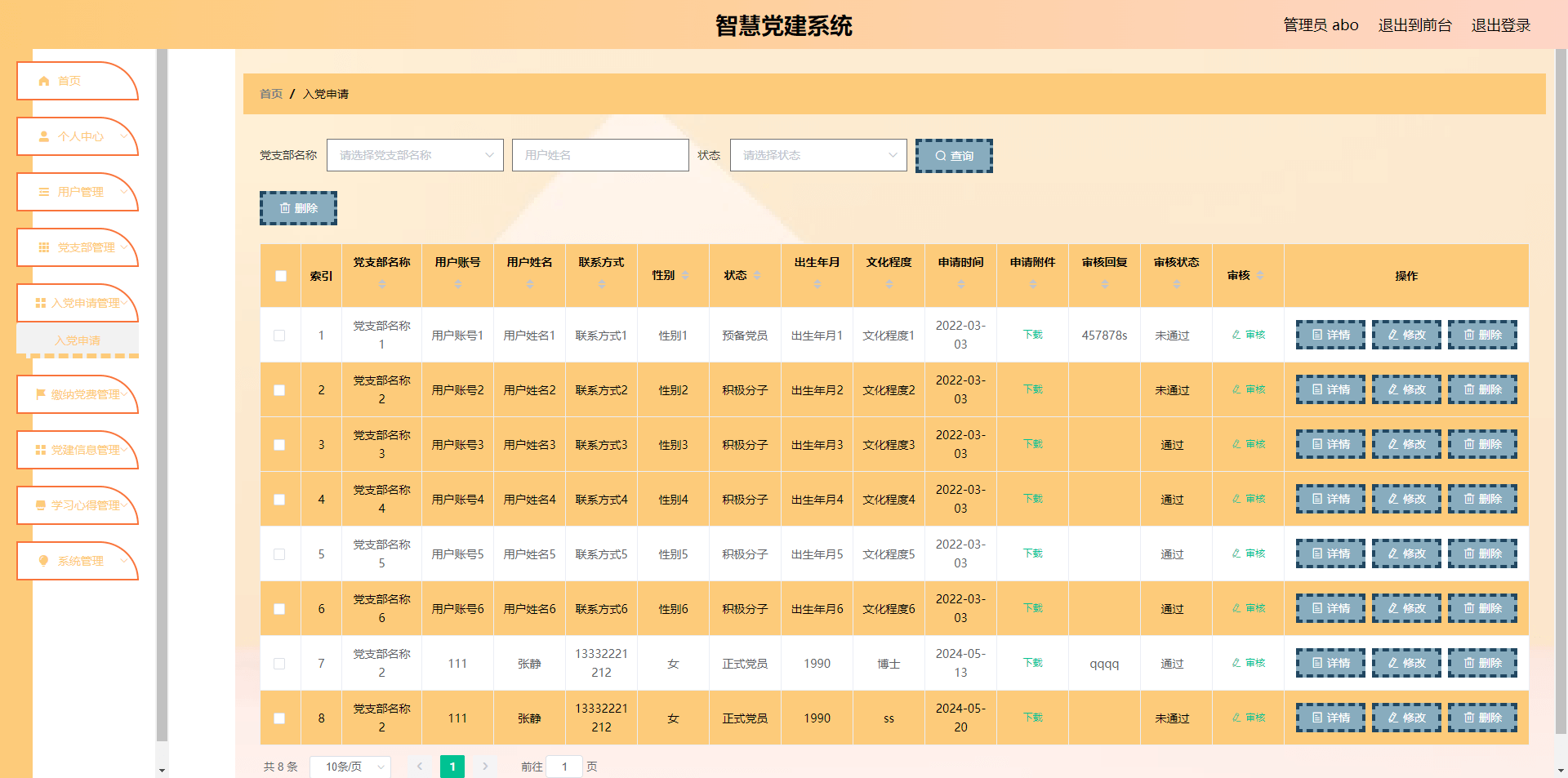Check the checkbox for row 7
This screenshot has height=778, width=1568.
[x=279, y=664]
